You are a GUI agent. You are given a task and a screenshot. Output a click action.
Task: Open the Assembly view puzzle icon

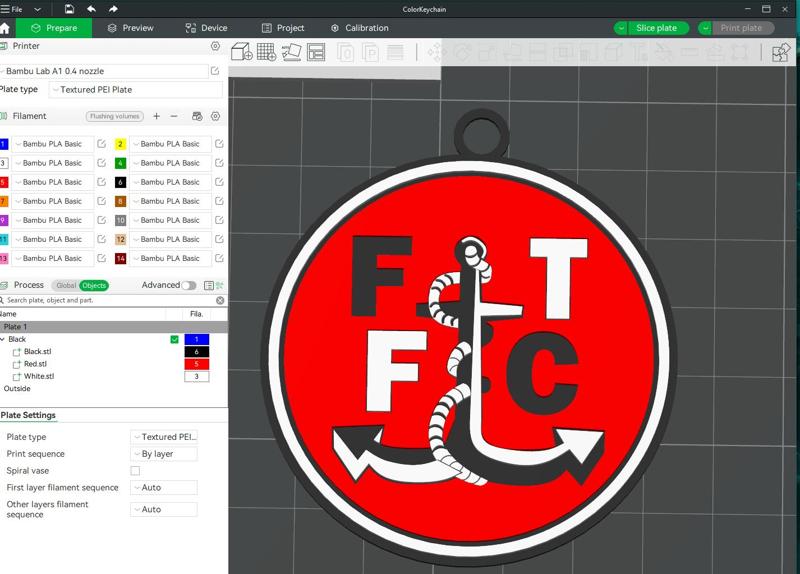tap(781, 52)
